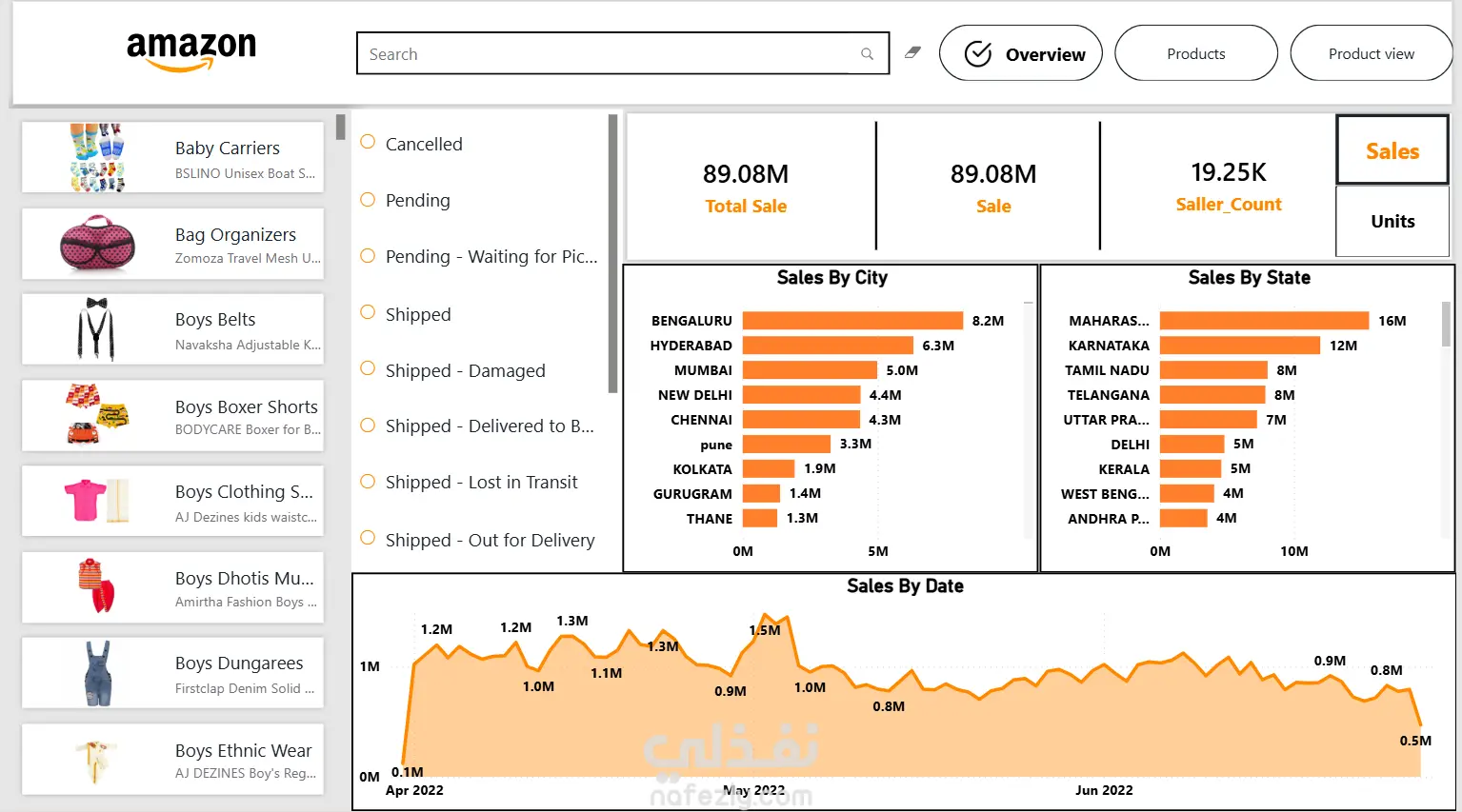Switch metric to Units
1462x812 pixels.
pyautogui.click(x=1392, y=221)
